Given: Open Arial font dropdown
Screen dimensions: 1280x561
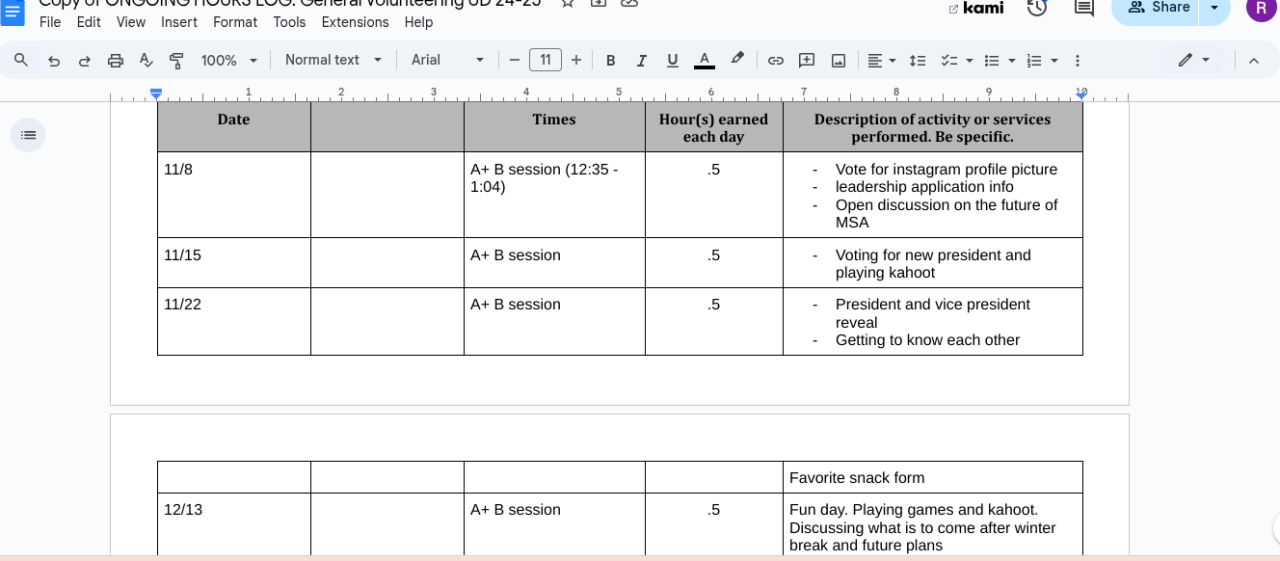Looking at the screenshot, I should (x=447, y=60).
